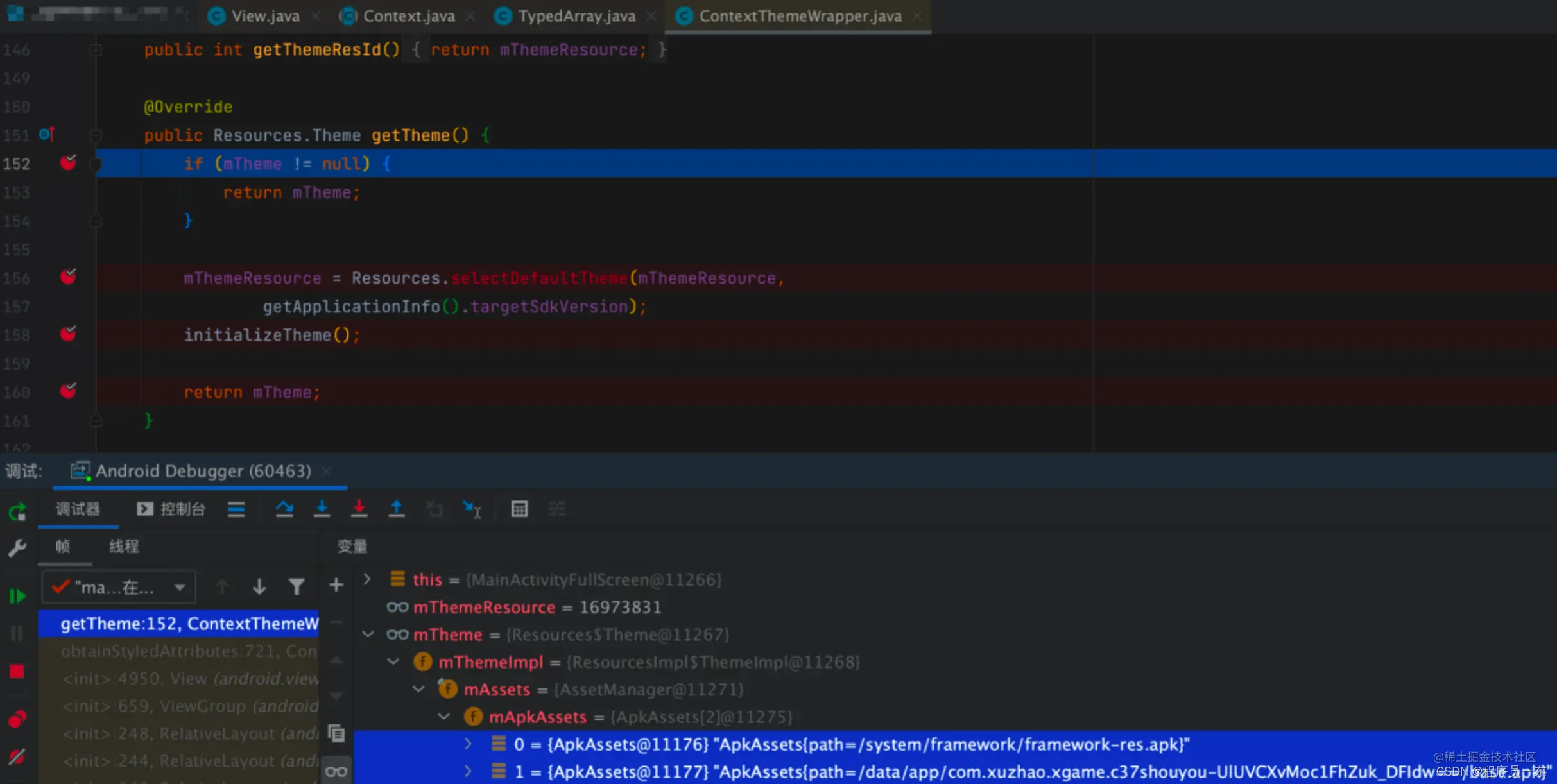This screenshot has width=1557, height=784.
Task: Toggle Mute Breakpoints in the debug sidebar
Action: pos(17,757)
